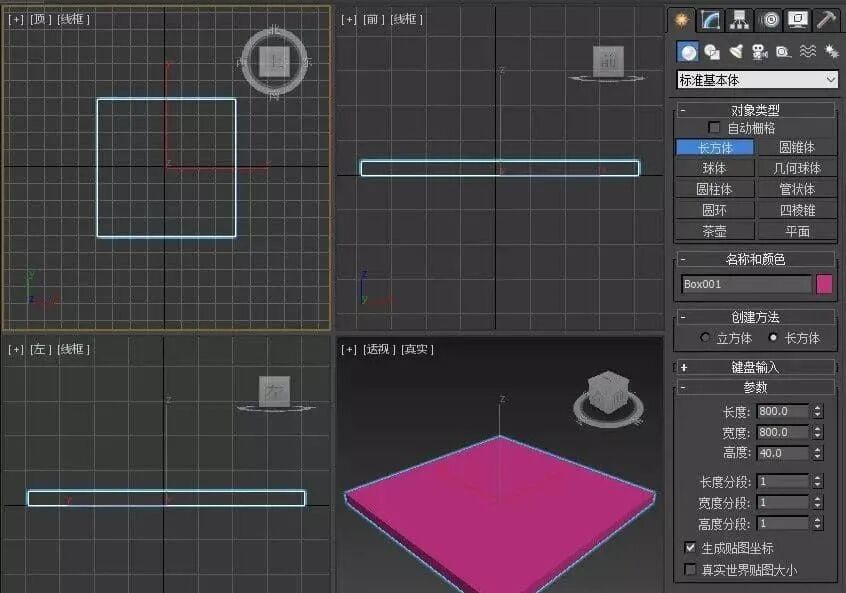This screenshot has height=593, width=846.
Task: Click the 宽度 value field
Action: click(x=783, y=432)
